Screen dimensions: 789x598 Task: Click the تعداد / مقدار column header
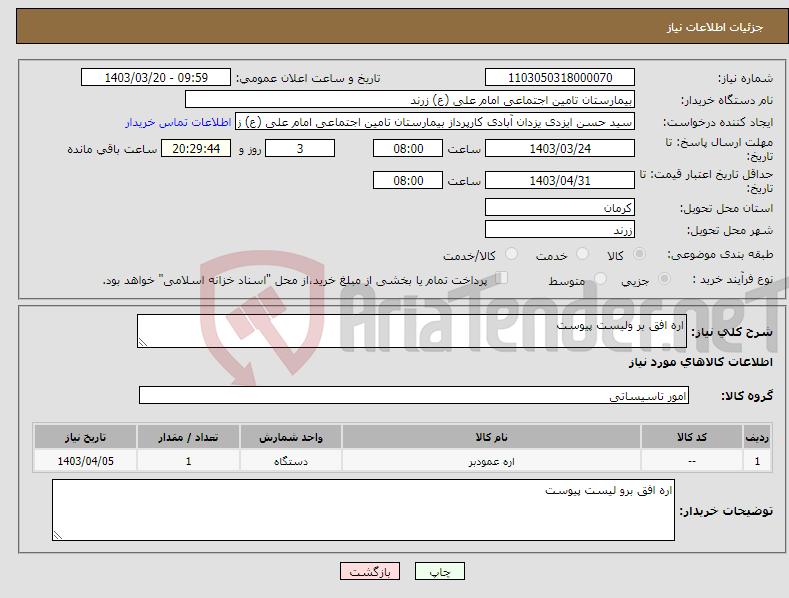pos(188,437)
